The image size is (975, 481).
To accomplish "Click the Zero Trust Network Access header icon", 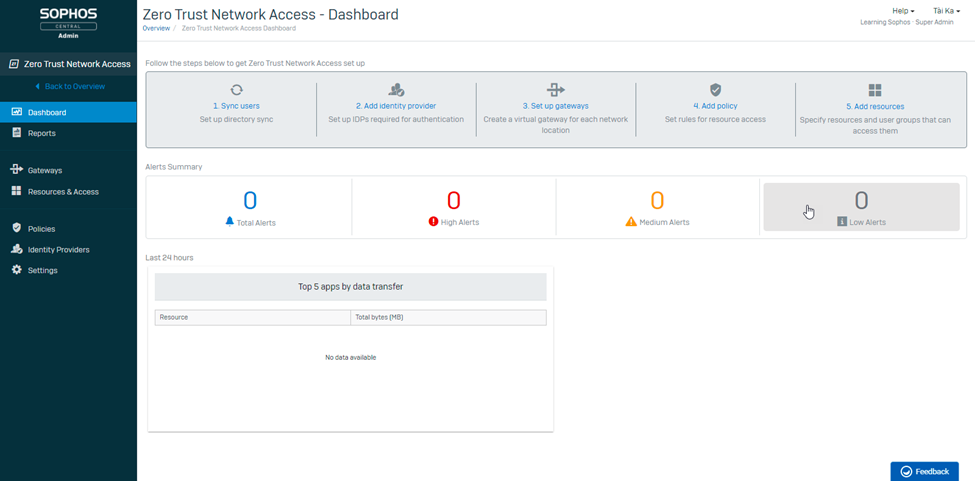I will click(14, 64).
